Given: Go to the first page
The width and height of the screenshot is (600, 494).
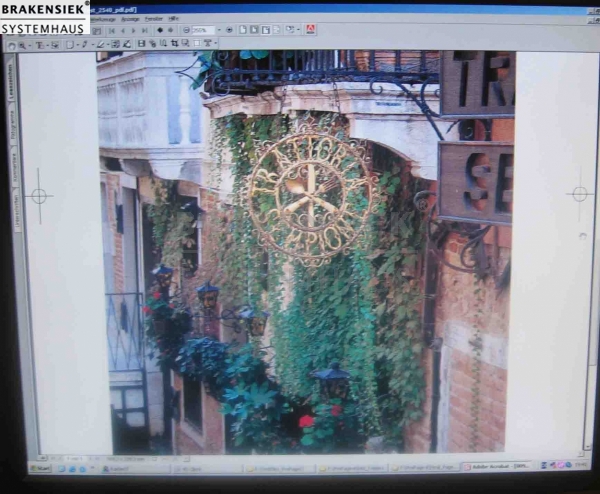Looking at the screenshot, I should 111,31.
